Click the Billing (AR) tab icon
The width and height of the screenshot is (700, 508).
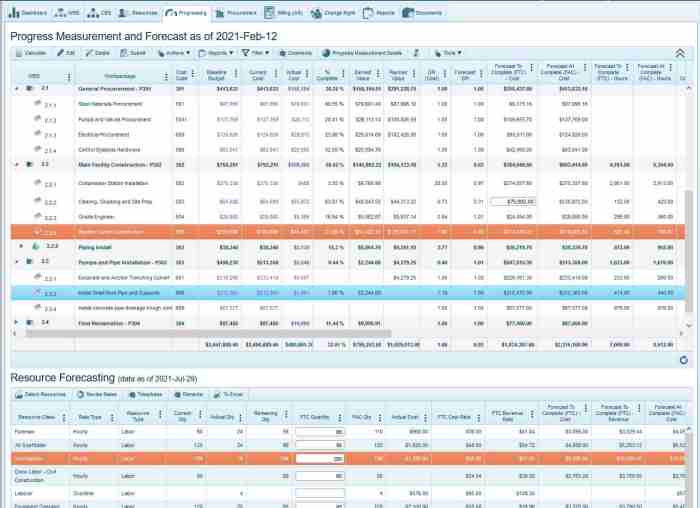tap(269, 13)
